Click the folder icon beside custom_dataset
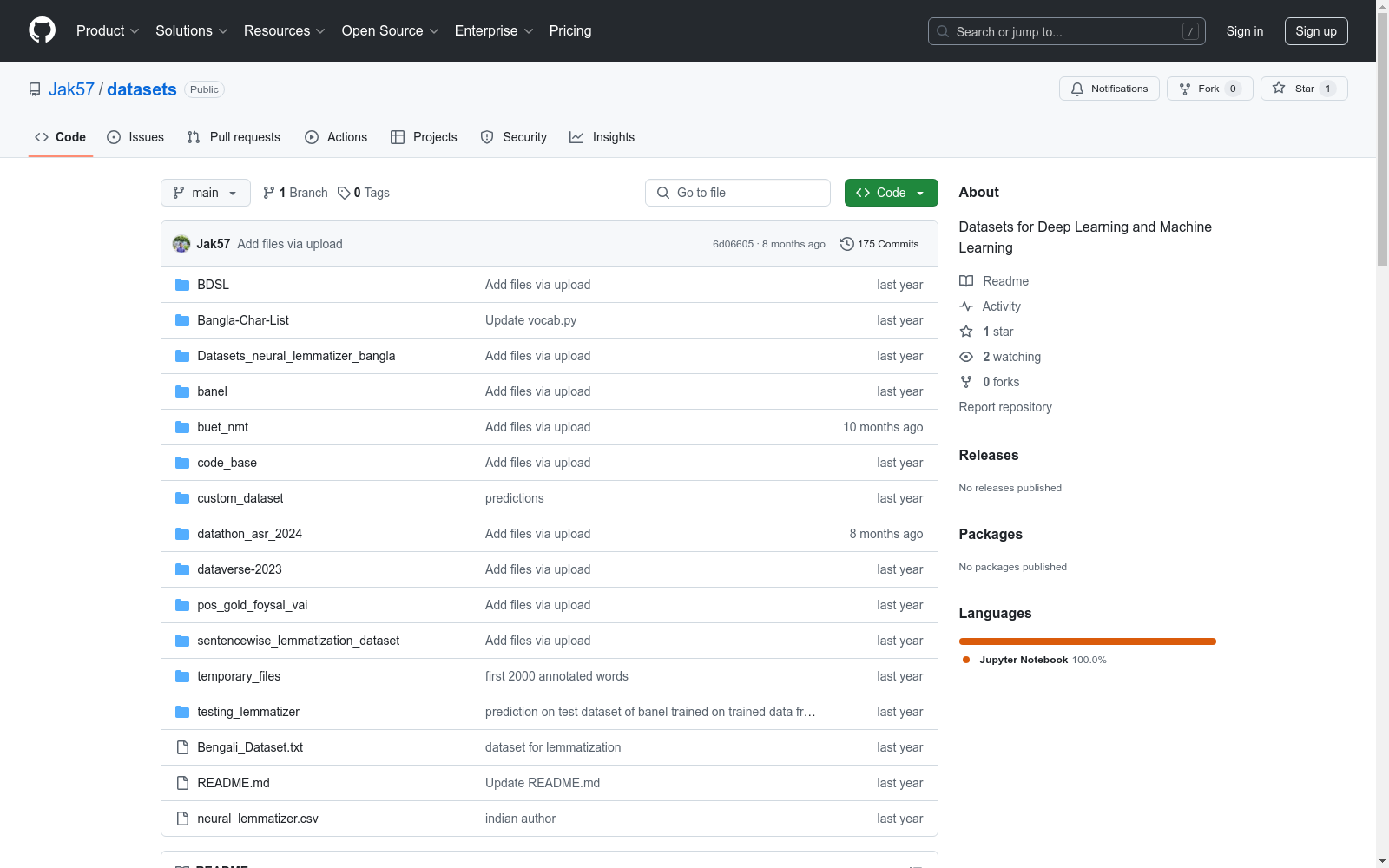This screenshot has height=868, width=1389. pos(182,498)
